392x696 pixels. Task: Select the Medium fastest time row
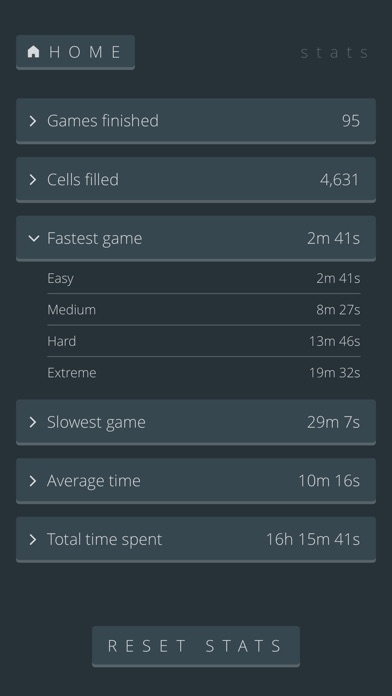coord(204,309)
